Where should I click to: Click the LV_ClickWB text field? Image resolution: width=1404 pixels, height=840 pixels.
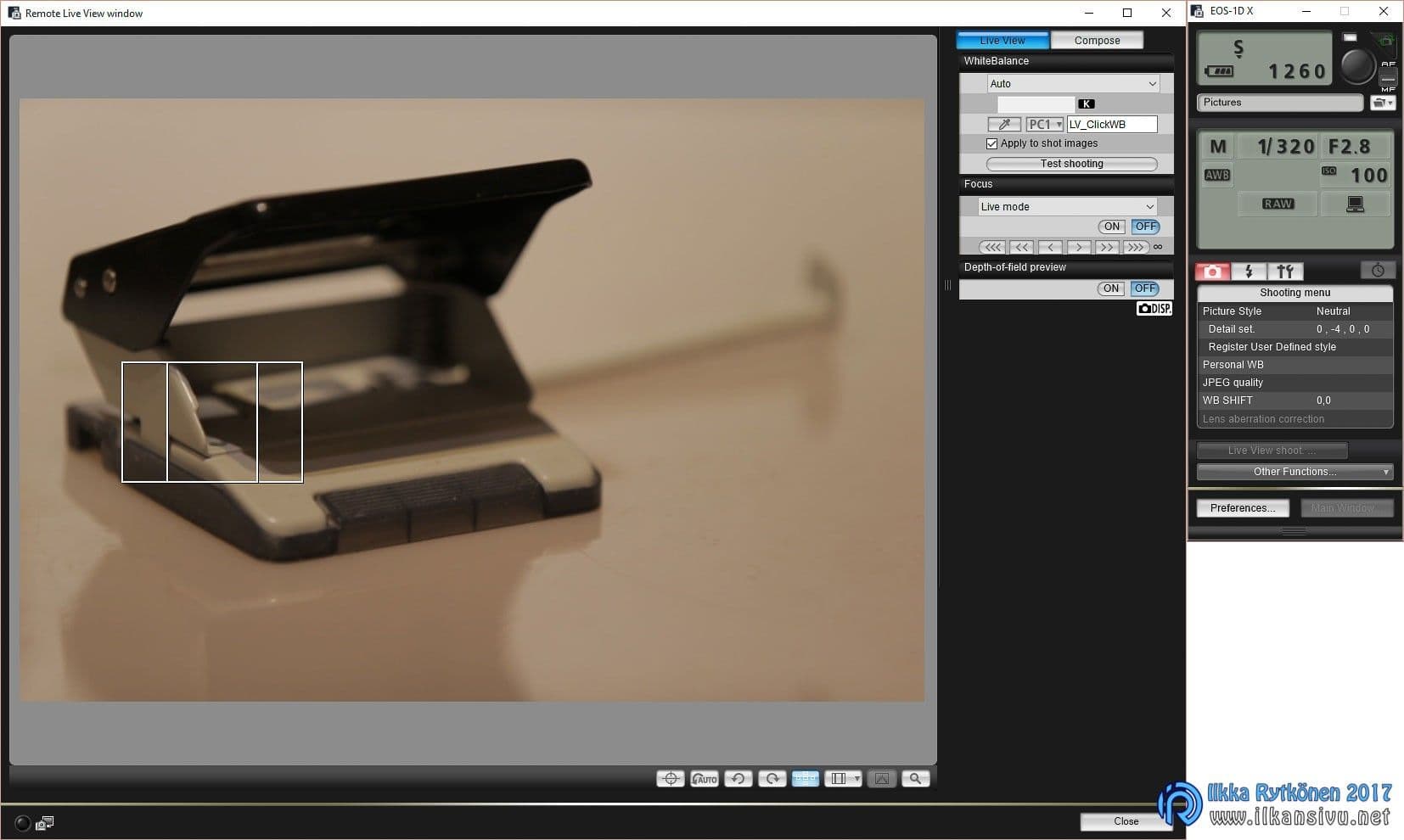tap(1112, 124)
